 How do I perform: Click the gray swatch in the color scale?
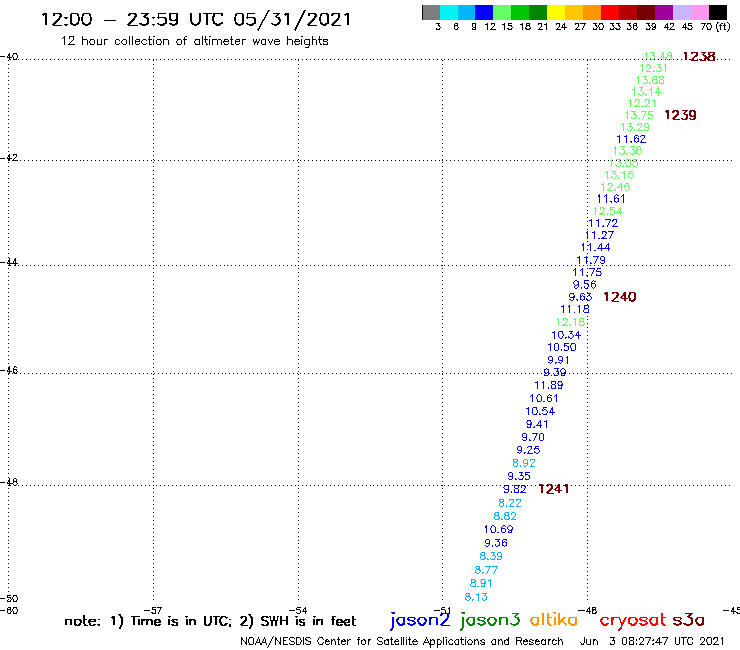pyautogui.click(x=431, y=13)
